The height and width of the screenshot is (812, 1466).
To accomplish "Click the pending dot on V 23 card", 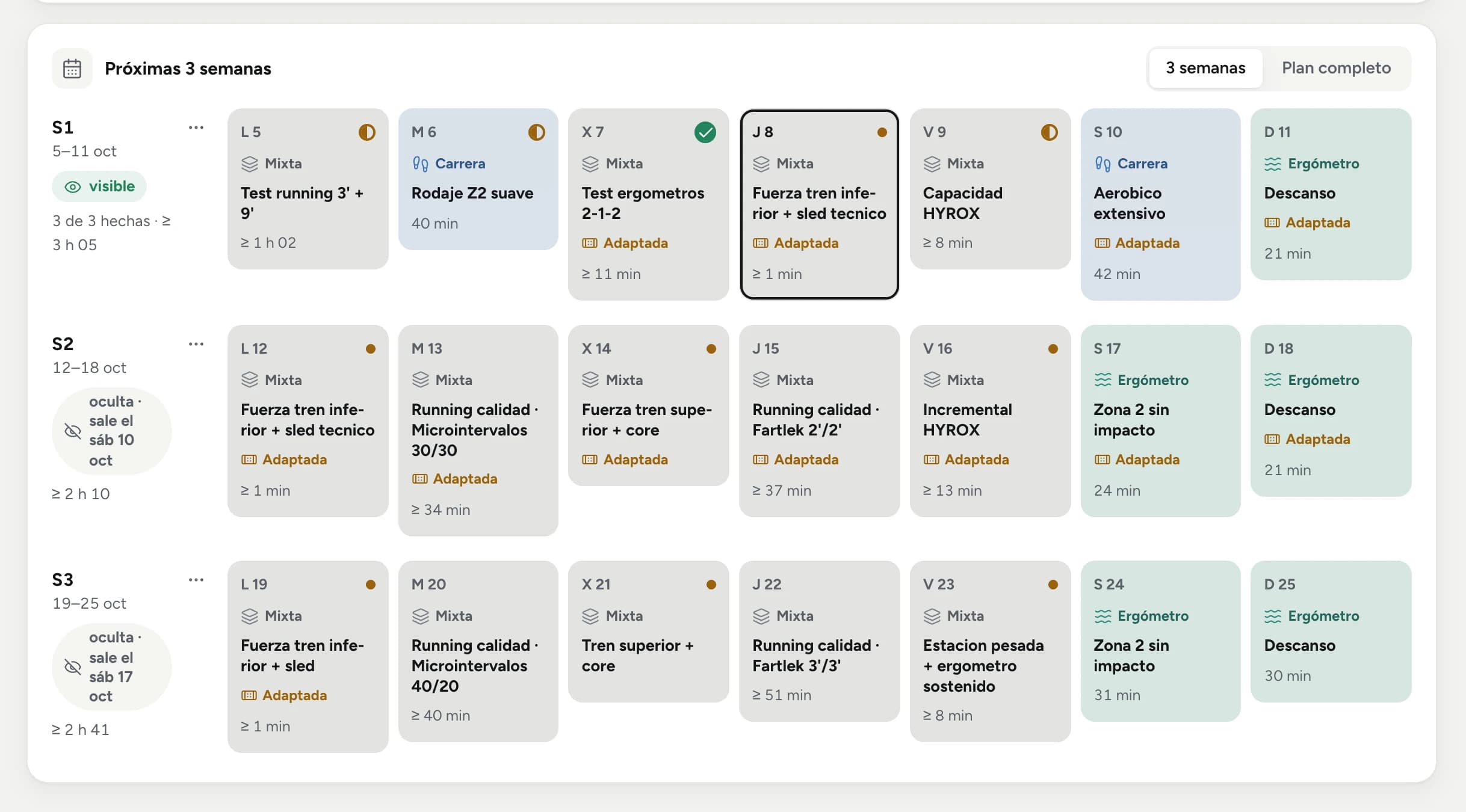I will 1053,585.
